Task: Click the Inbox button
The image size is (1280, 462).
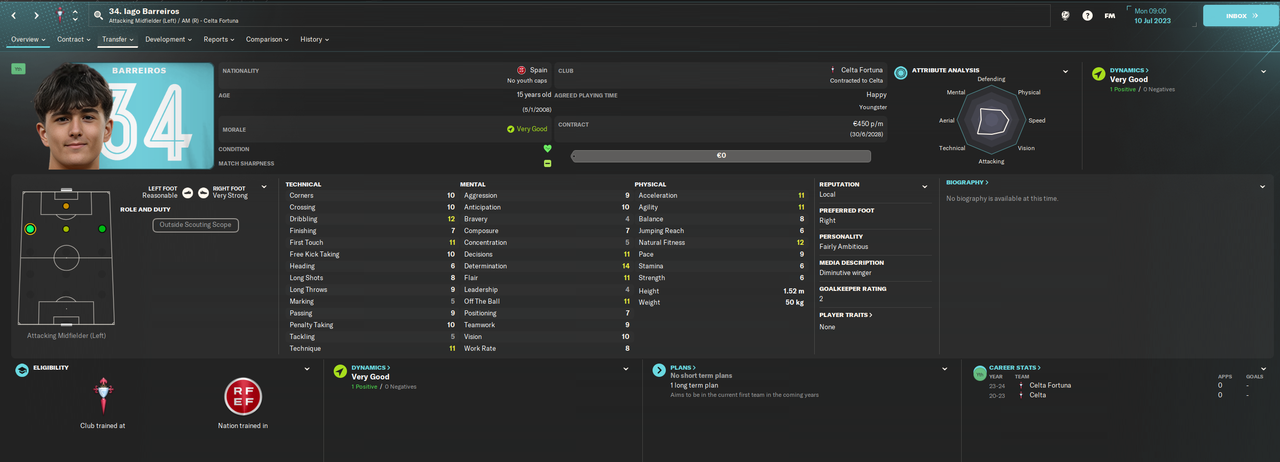Action: pos(1239,16)
